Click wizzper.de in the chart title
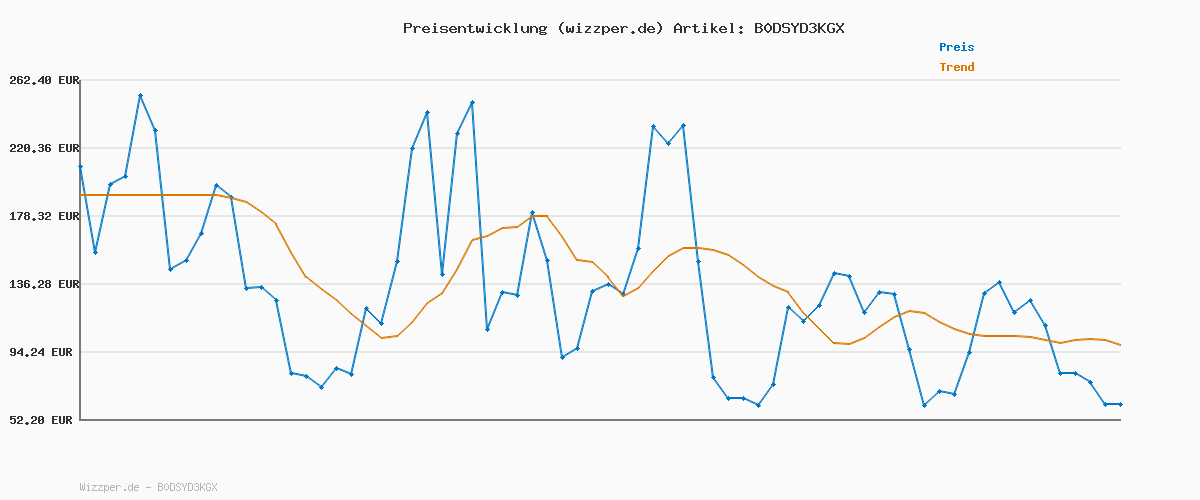Image resolution: width=1200 pixels, height=500 pixels. click(x=611, y=28)
